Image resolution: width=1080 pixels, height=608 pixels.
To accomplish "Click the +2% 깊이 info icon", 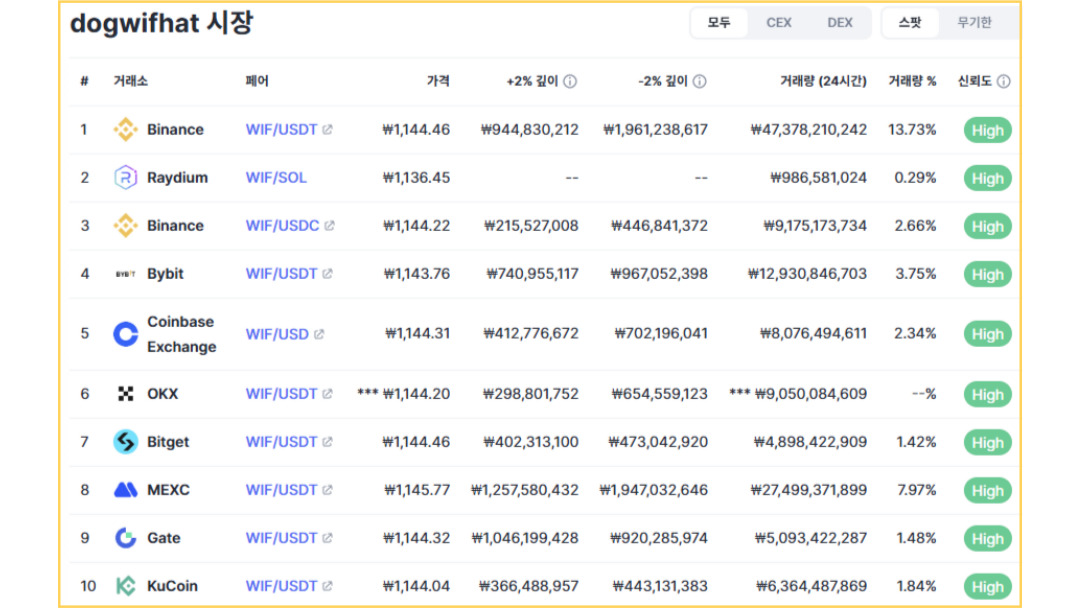I will click(570, 81).
